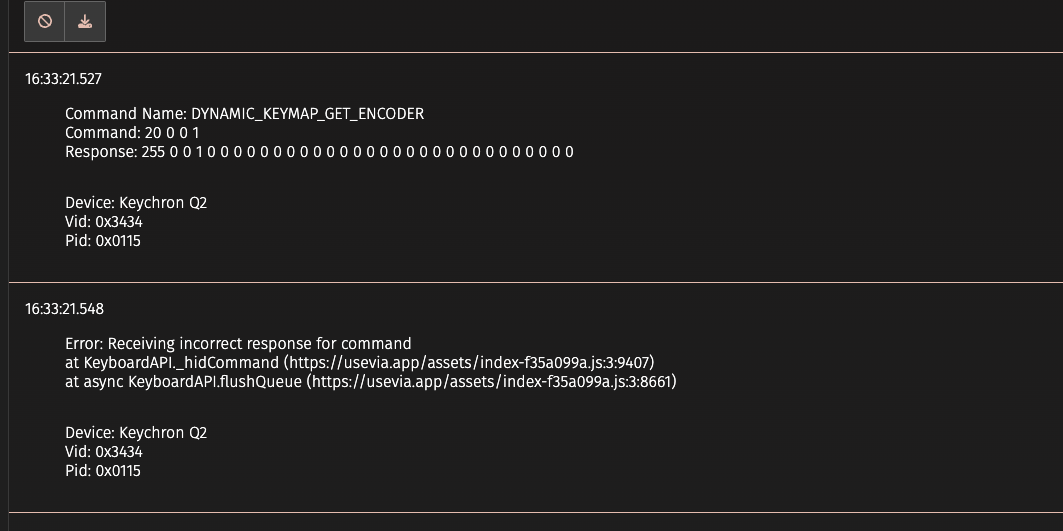Click the Pid: 0x0115 line in the error entry
The height and width of the screenshot is (531, 1063).
click(x=103, y=471)
